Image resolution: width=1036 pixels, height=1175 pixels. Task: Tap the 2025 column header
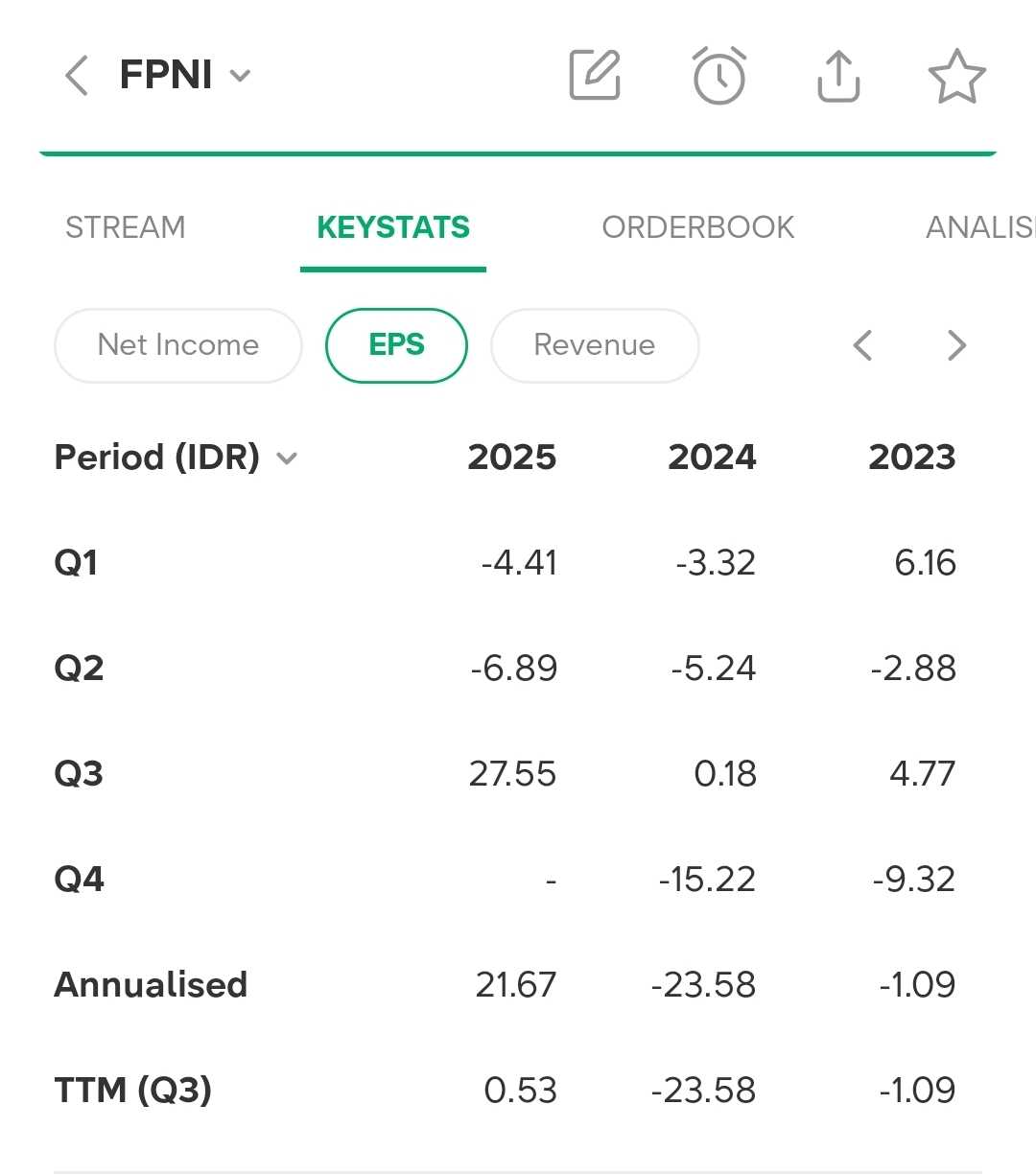pos(511,458)
